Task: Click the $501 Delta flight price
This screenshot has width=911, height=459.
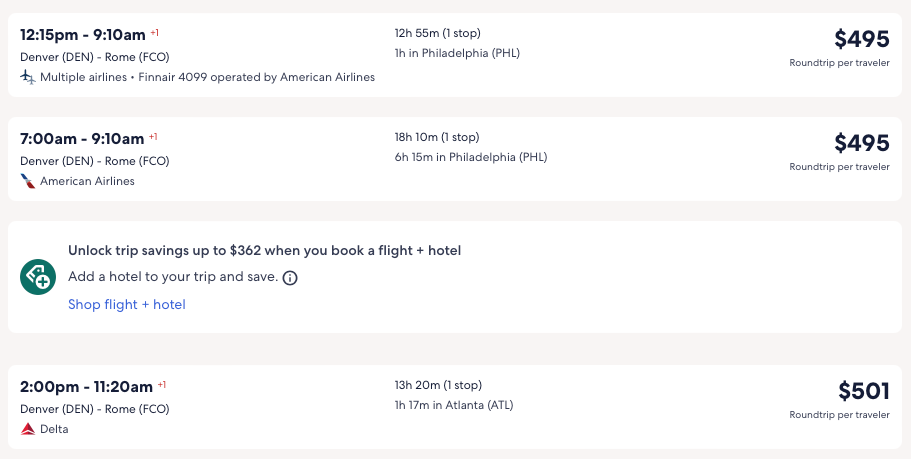Action: (863, 391)
